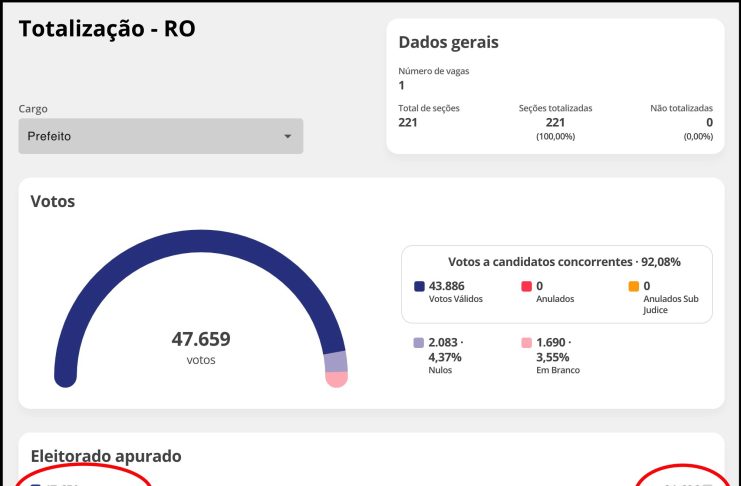The image size is (741, 486).
Task: Select the 43.886 Votos Válidos figure
Action: point(447,286)
